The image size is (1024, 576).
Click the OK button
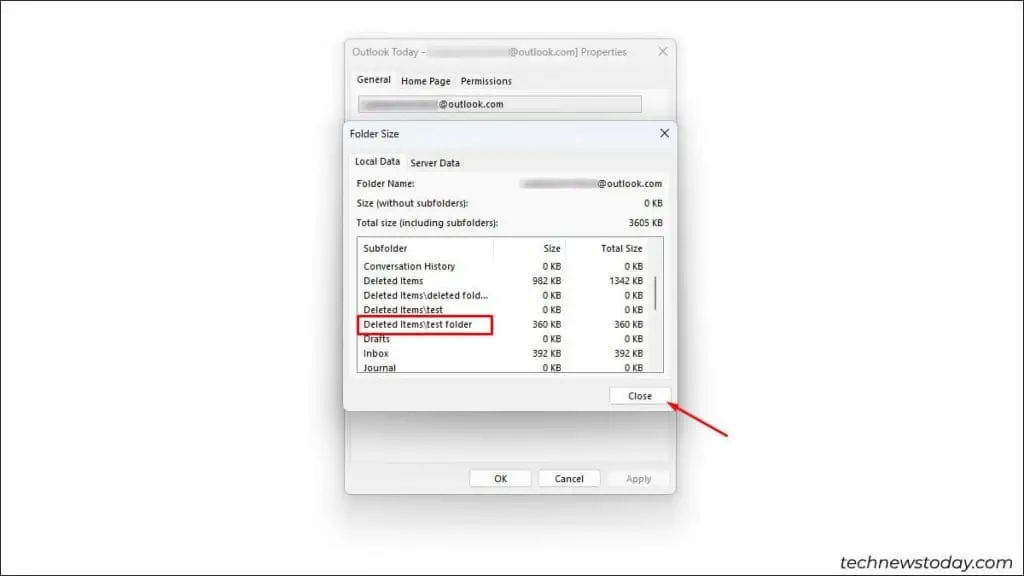[x=500, y=478]
